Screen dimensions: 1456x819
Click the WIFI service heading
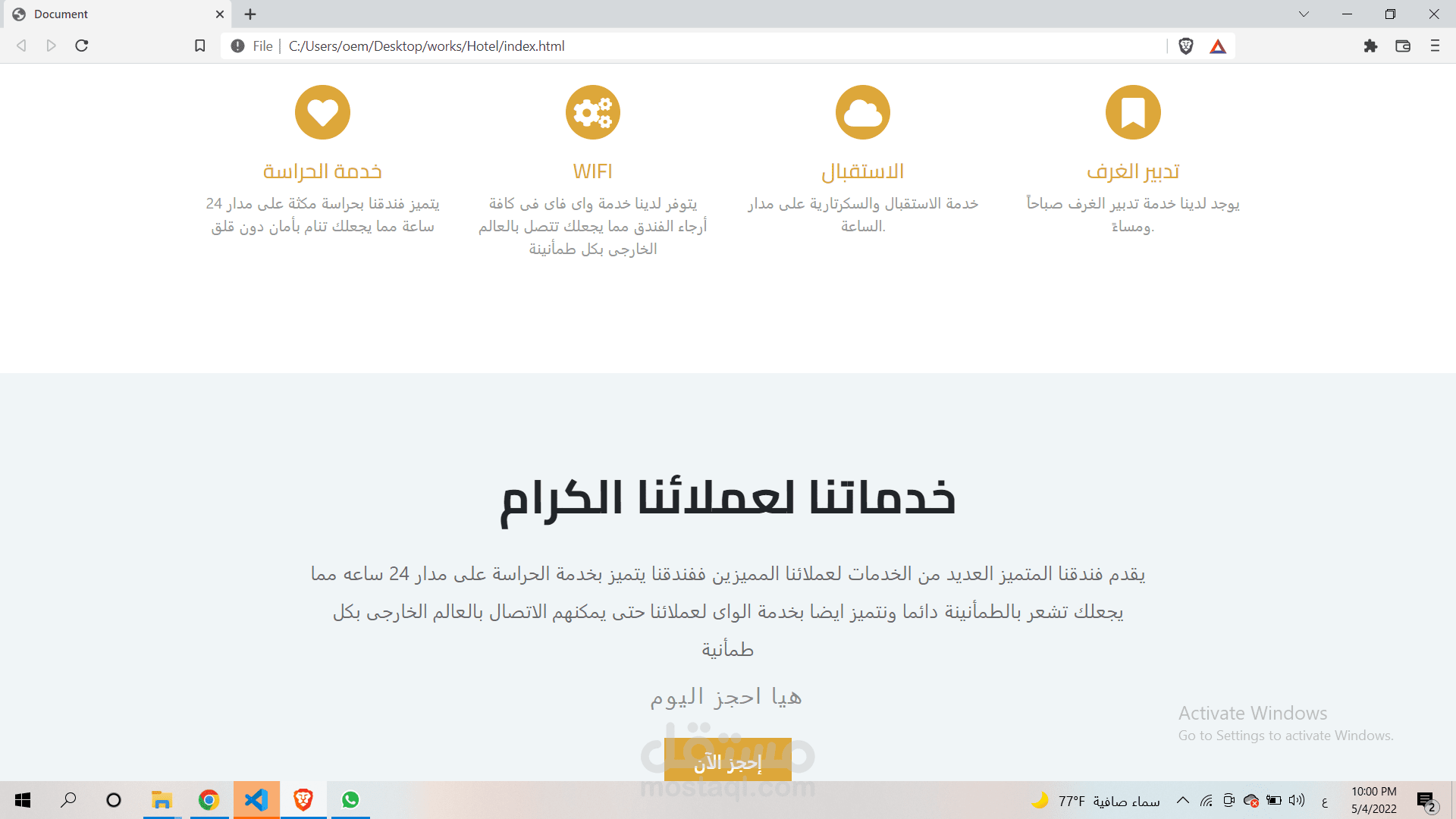[x=592, y=171]
